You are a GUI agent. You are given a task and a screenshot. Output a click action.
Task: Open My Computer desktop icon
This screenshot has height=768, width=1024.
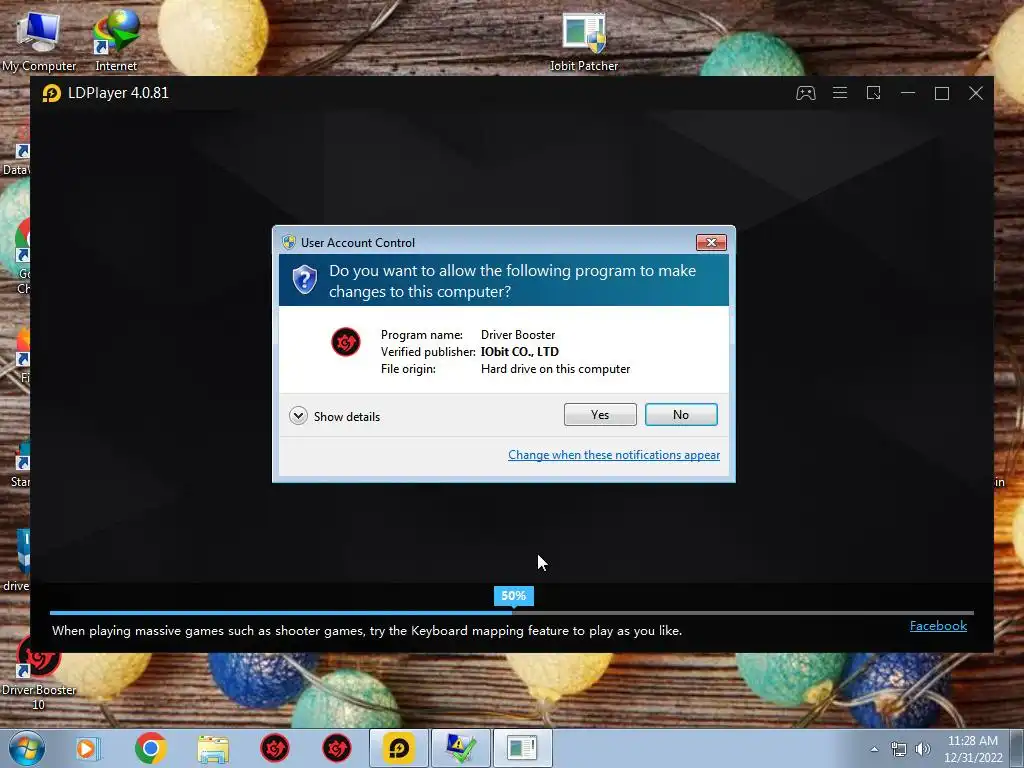pyautogui.click(x=39, y=40)
